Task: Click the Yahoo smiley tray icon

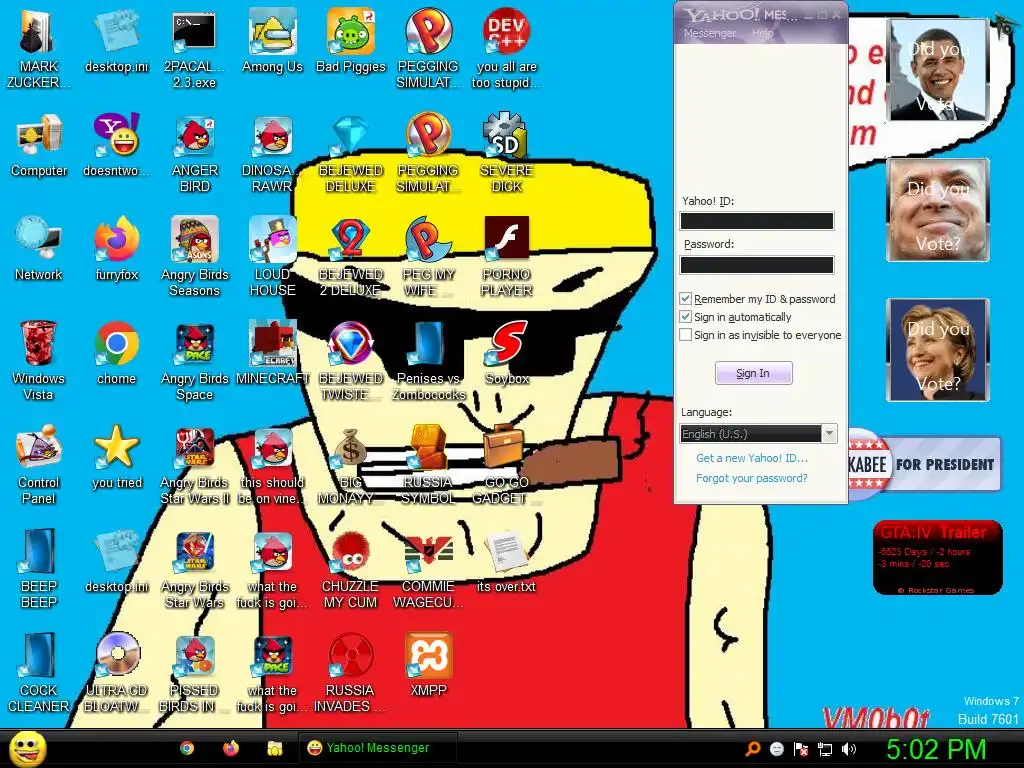Action: pos(776,749)
